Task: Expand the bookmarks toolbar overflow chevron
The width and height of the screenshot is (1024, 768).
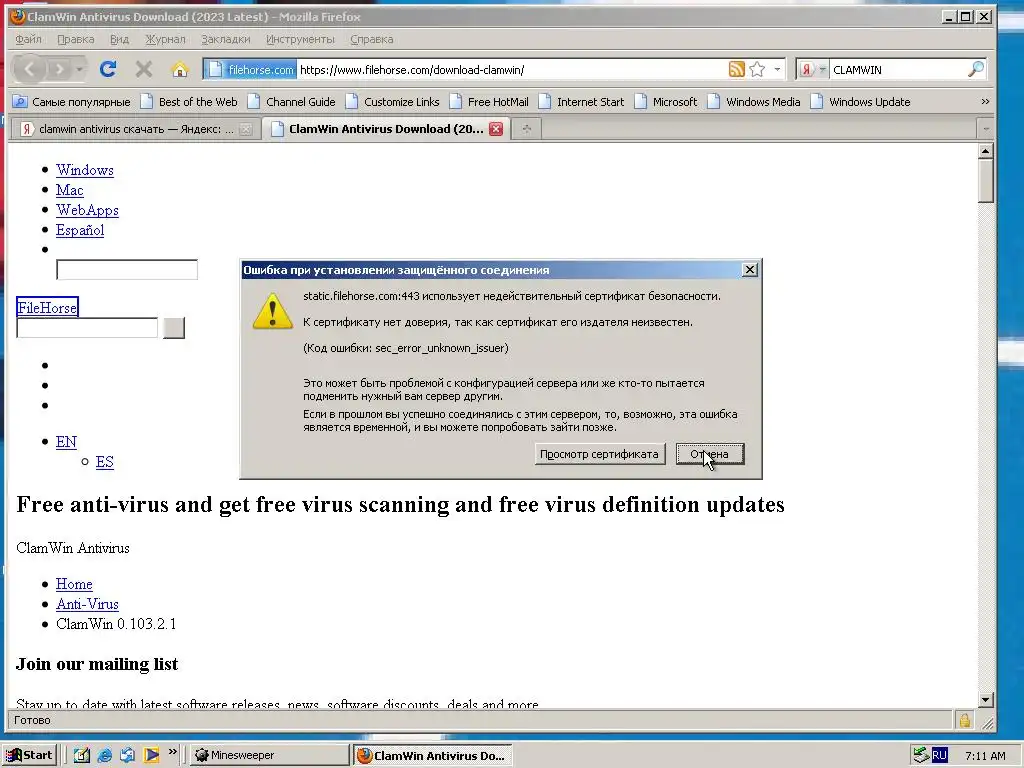Action: click(985, 102)
